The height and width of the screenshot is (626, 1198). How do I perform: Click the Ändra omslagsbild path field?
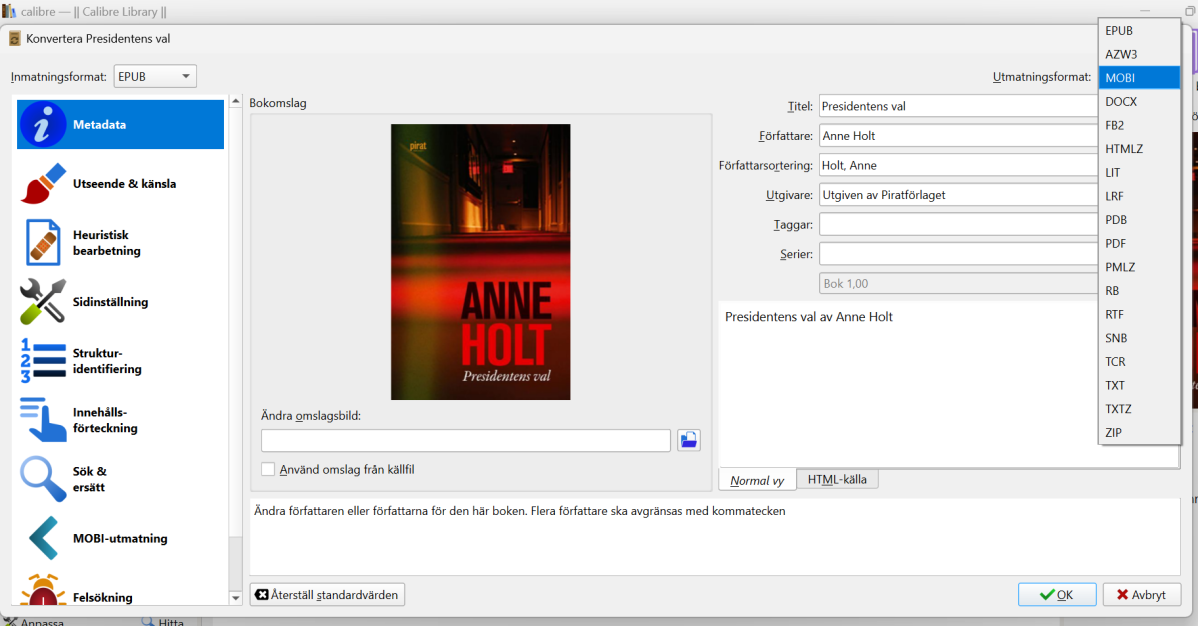click(466, 440)
